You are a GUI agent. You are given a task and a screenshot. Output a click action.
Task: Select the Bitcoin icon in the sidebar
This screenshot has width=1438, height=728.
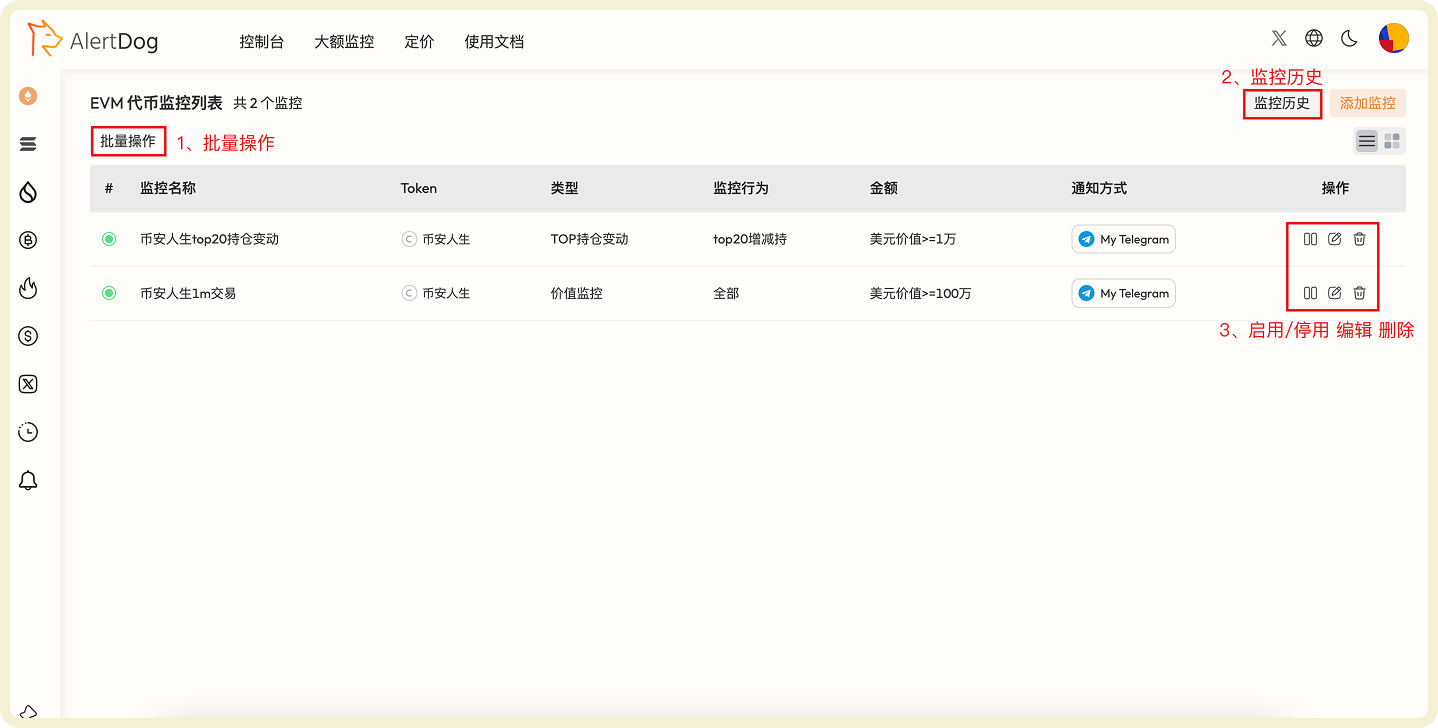pyautogui.click(x=28, y=240)
